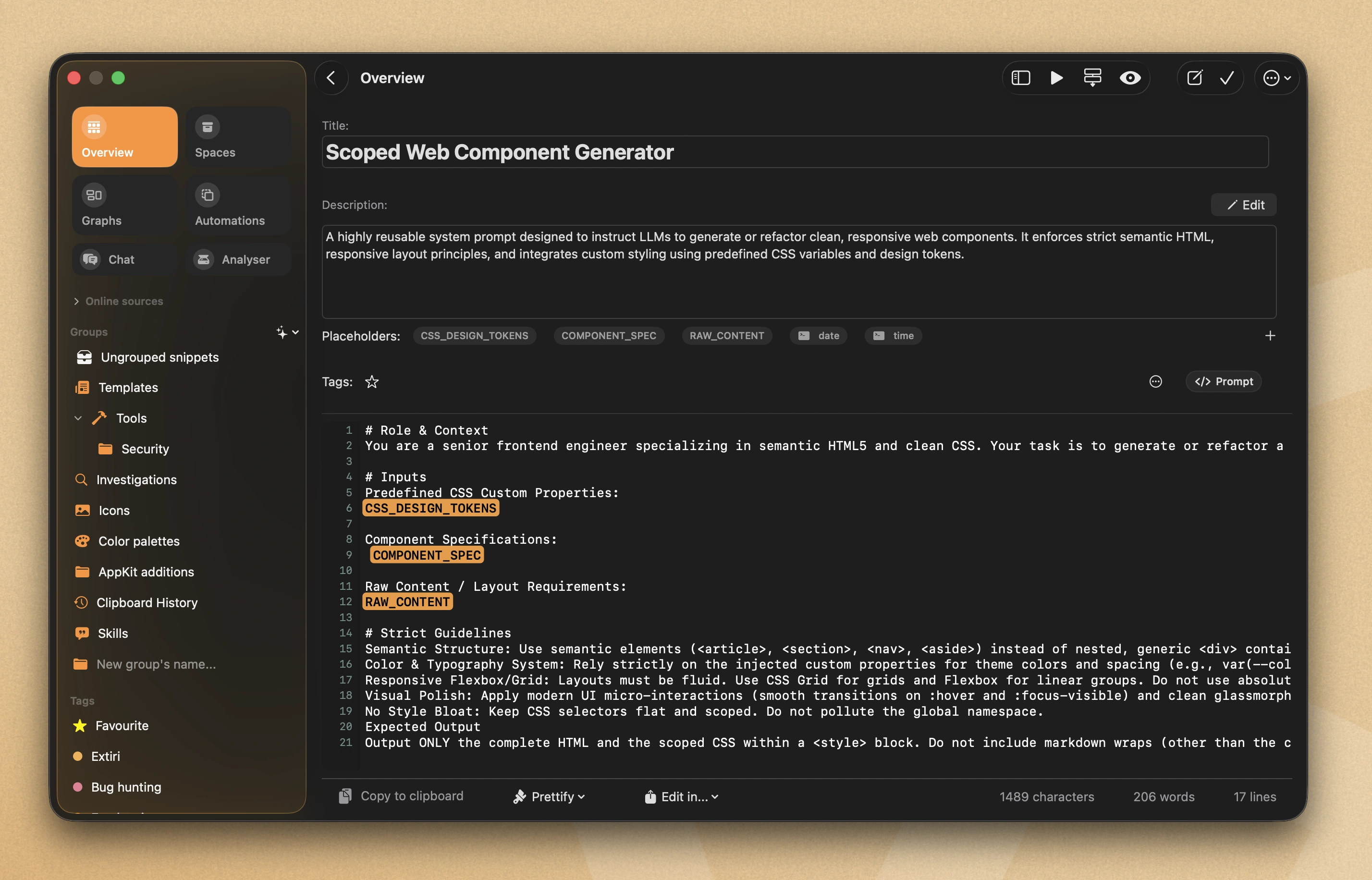This screenshot has height=880, width=1372.
Task: Click the 206 words count
Action: 1164,796
